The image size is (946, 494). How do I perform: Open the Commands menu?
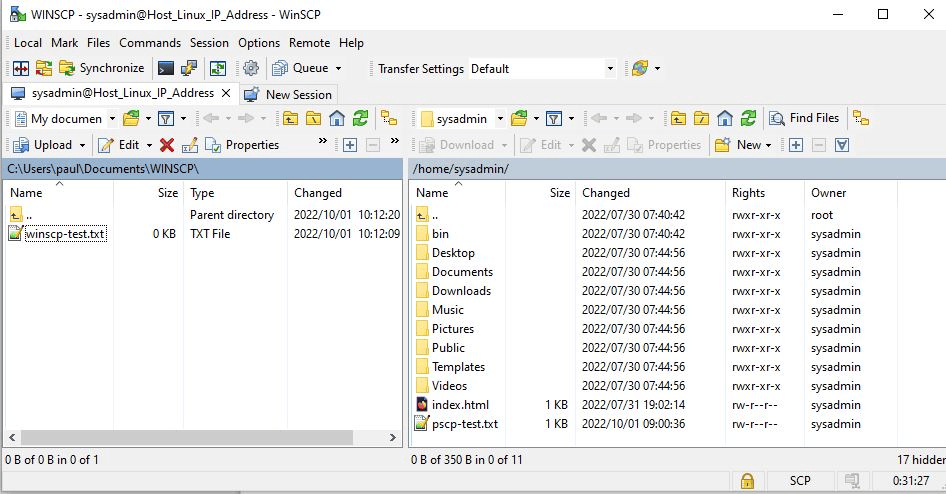[x=150, y=43]
